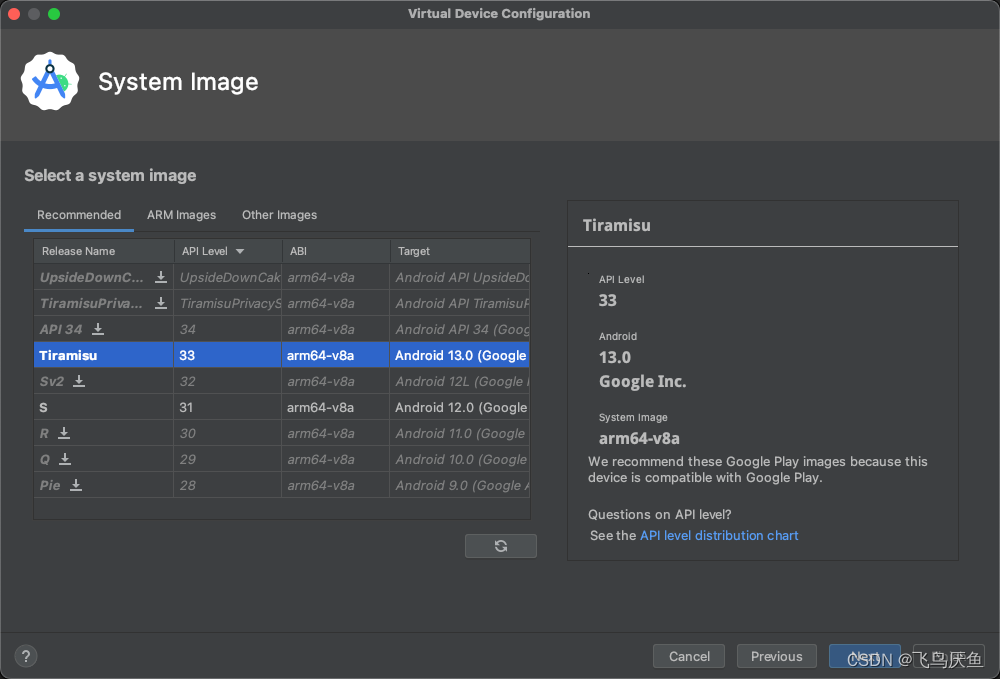
Task: Download the Q system image
Action: coord(65,459)
